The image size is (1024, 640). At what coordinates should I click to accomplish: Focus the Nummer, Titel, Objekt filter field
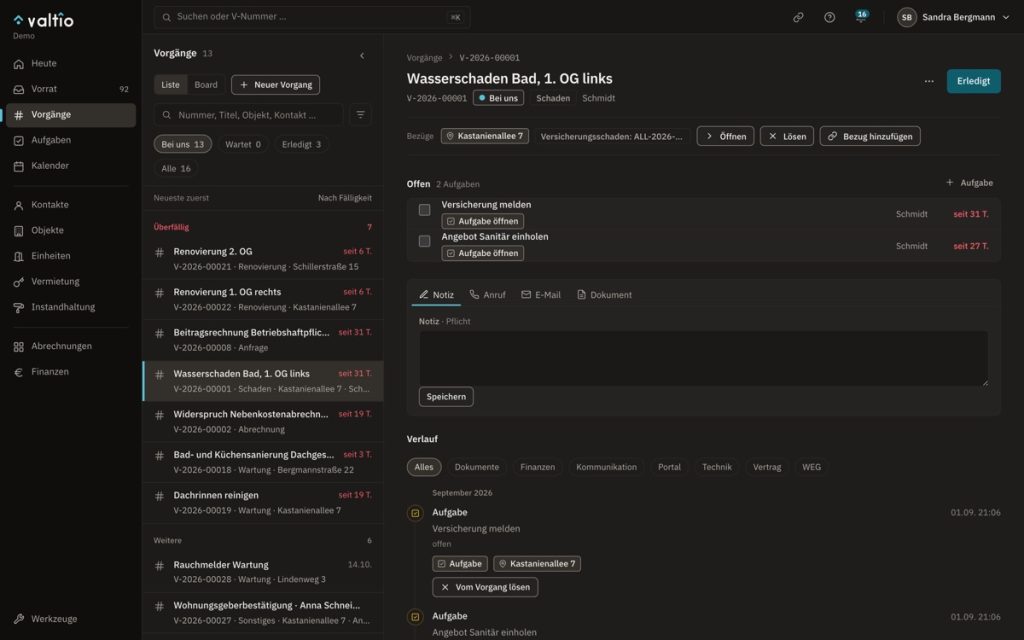click(248, 115)
